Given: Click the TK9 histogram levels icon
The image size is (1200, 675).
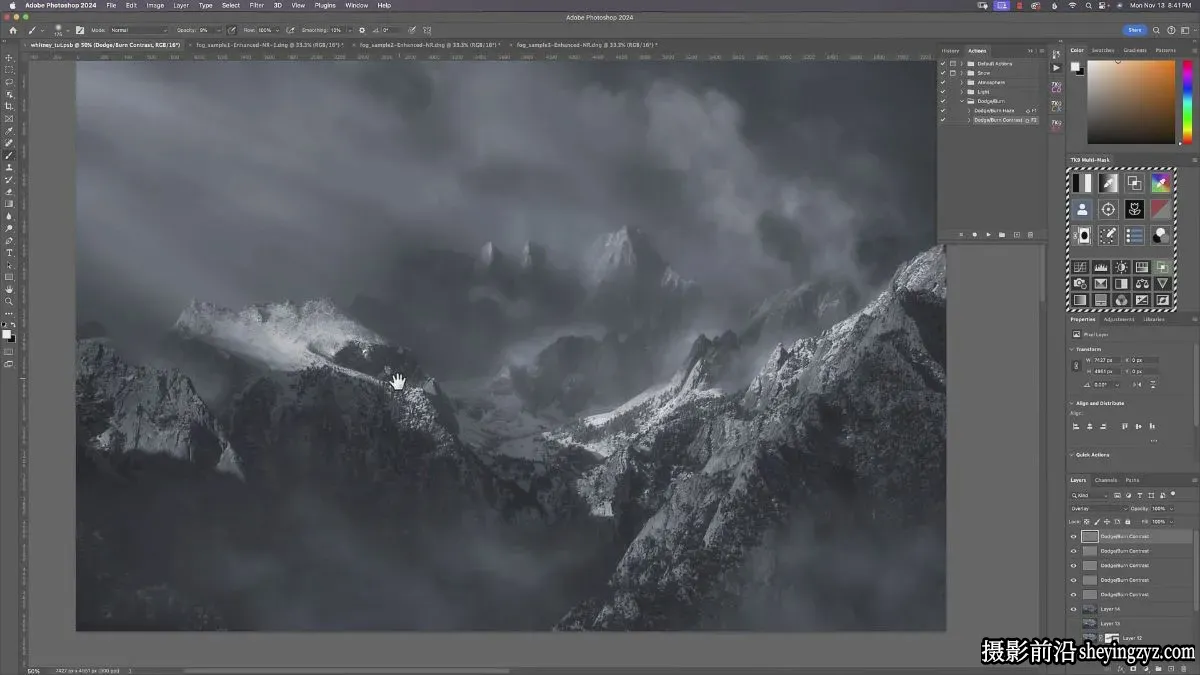Looking at the screenshot, I should [x=1101, y=267].
